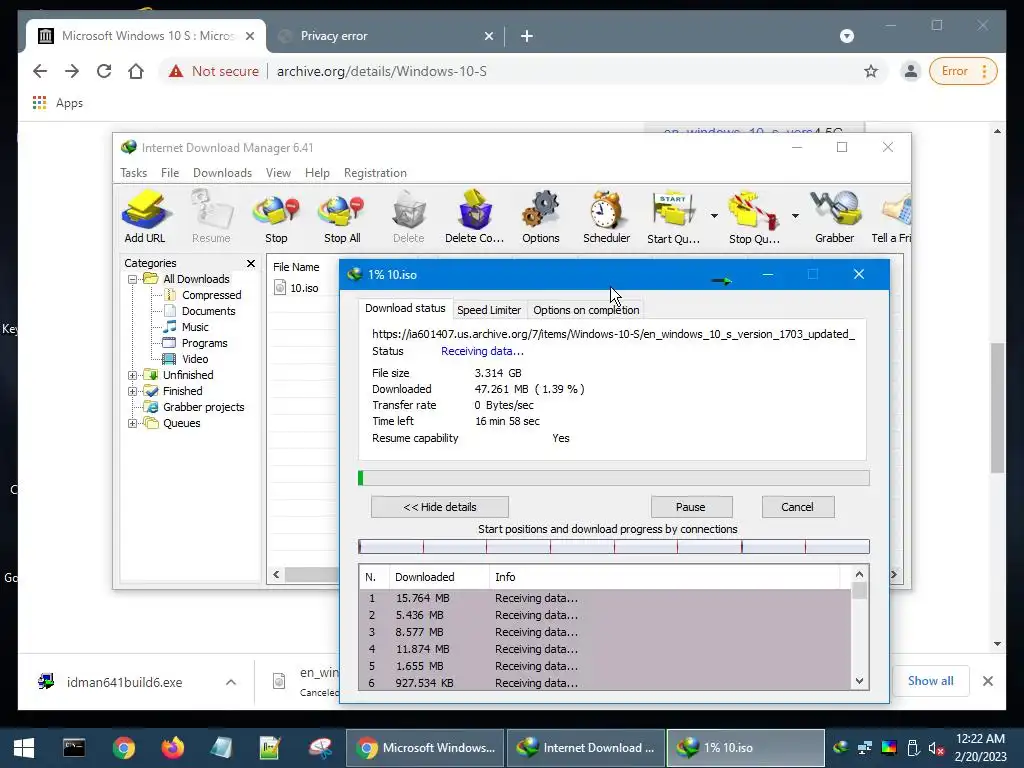1024x768 pixels.
Task: Open Firefox from the taskbar
Action: pos(173,748)
